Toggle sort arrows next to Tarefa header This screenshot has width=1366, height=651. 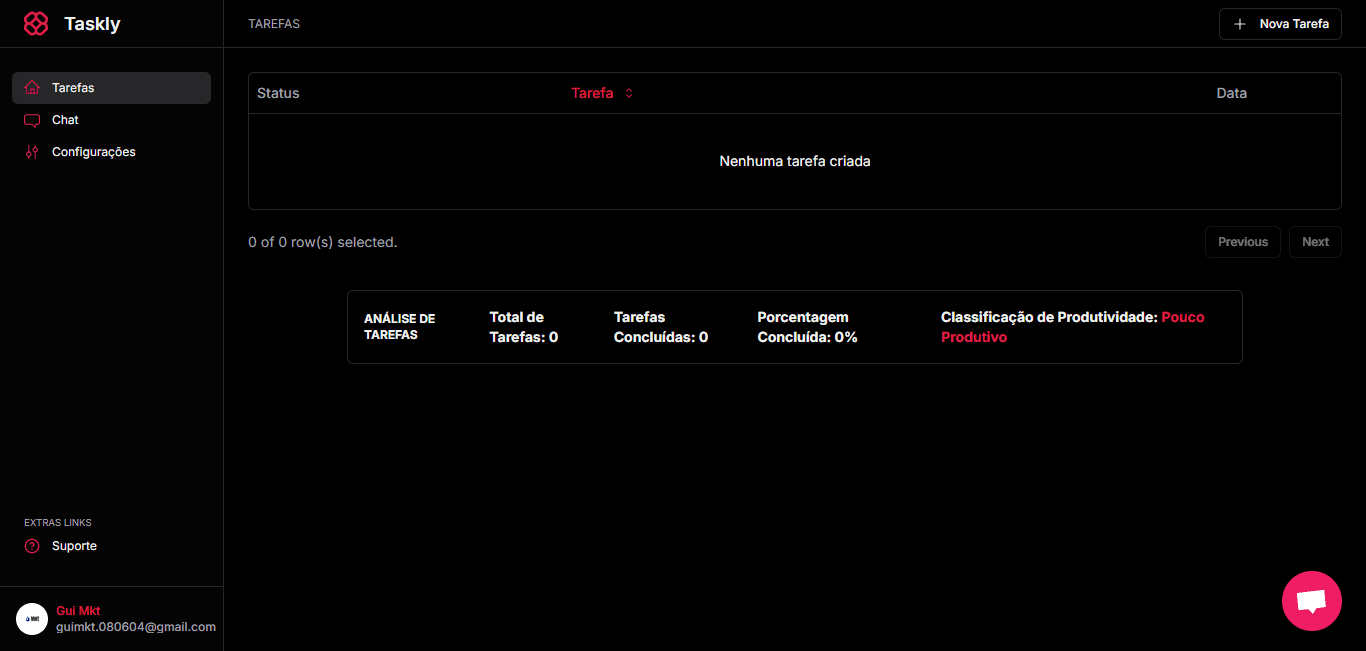click(x=629, y=93)
